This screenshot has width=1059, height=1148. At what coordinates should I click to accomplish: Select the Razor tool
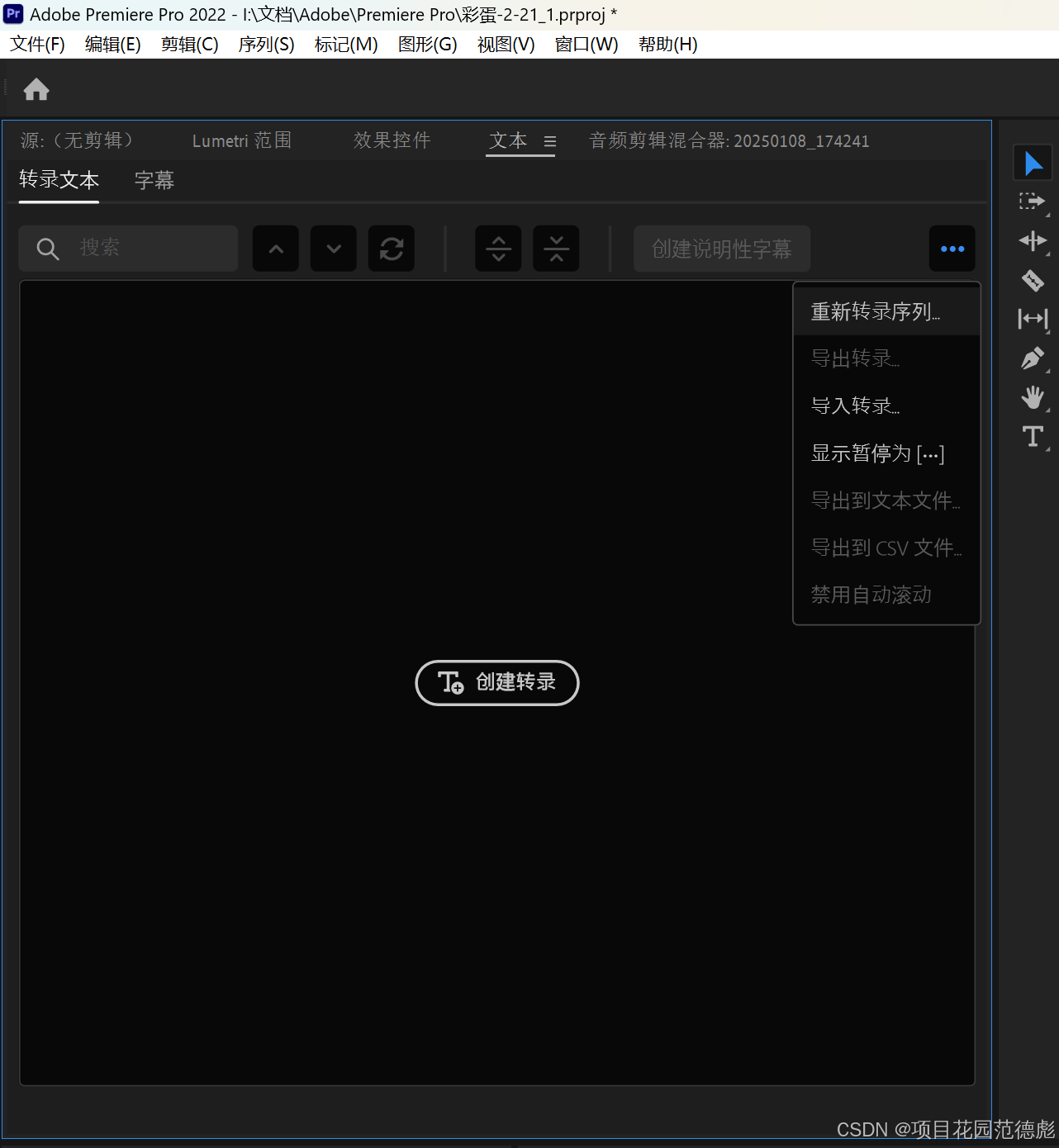pyautogui.click(x=1033, y=281)
